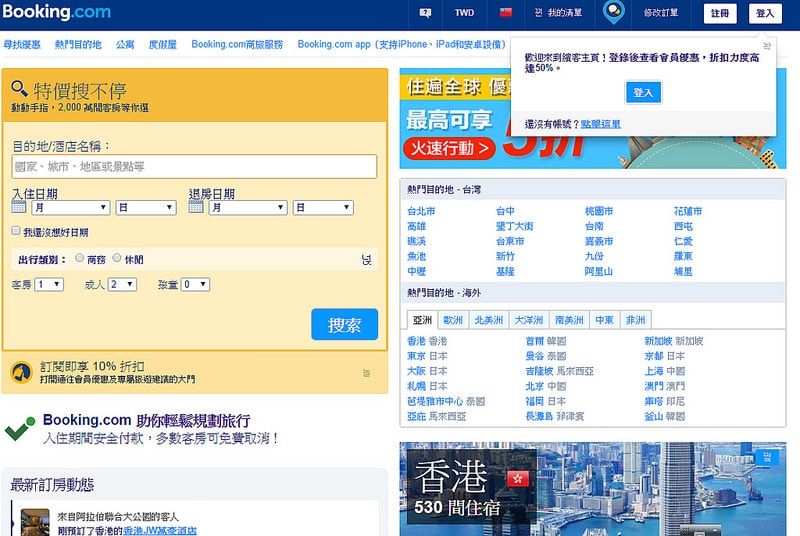The image size is (800, 536).
Task: Open the customer help chat icon
Action: [x=425, y=13]
